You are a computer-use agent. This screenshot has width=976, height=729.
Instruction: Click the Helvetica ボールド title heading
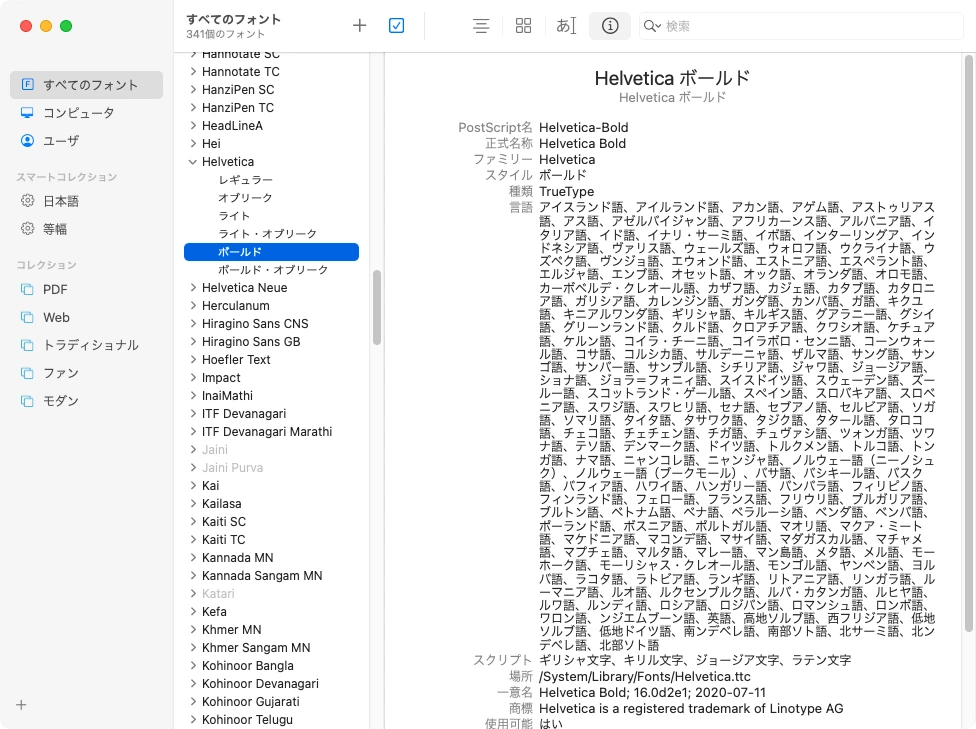[x=672, y=78]
